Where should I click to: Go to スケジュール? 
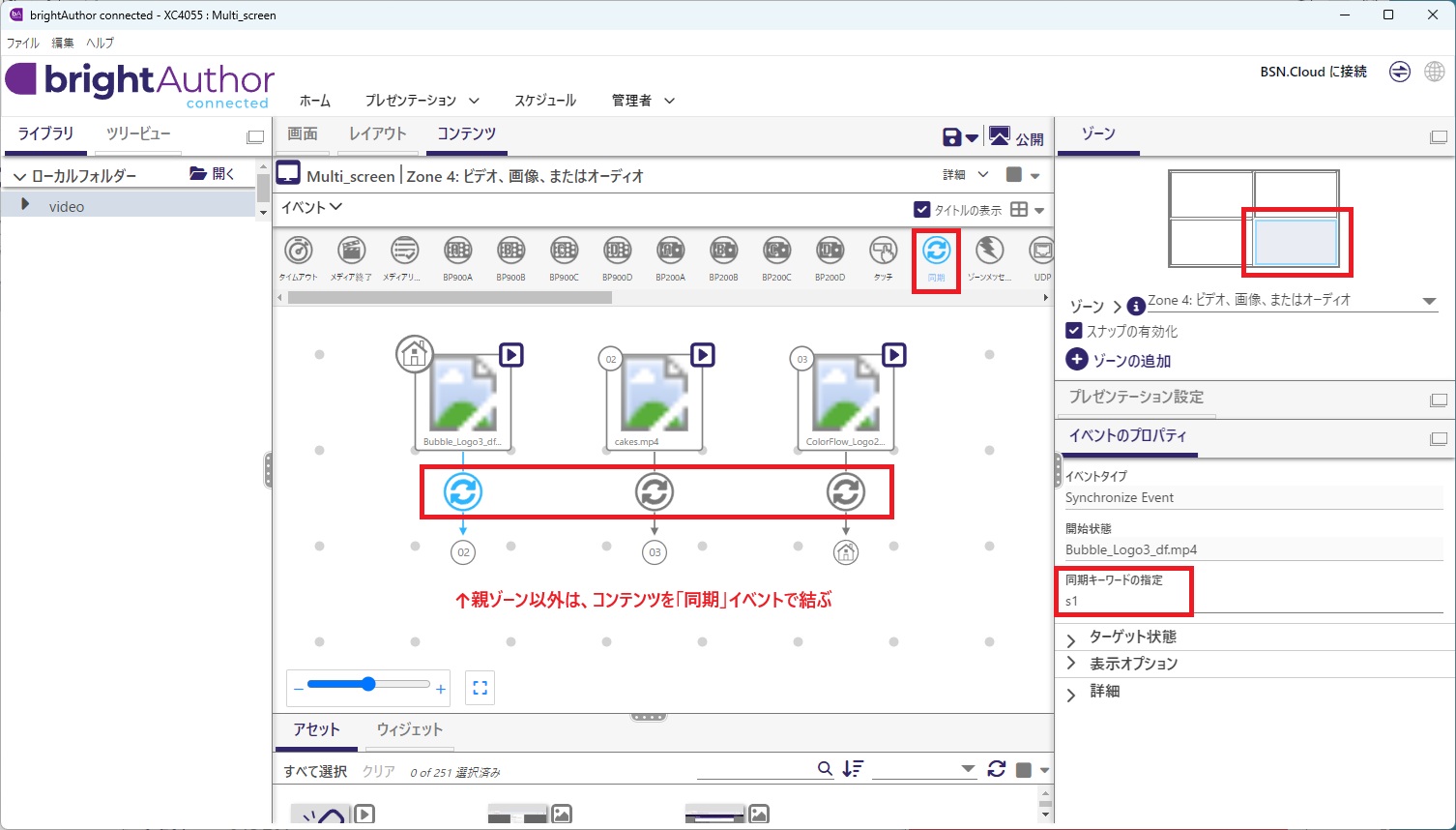tap(545, 101)
